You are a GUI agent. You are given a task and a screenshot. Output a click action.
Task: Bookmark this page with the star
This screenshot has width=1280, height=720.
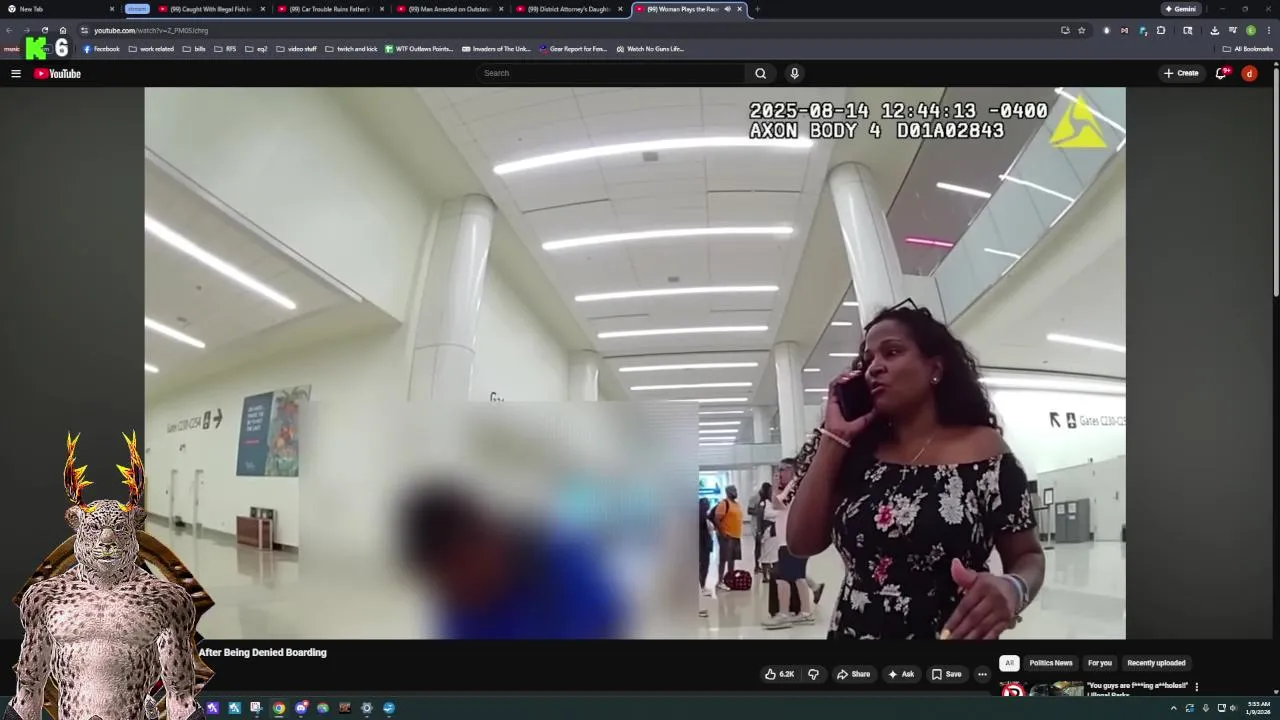pos(1081,30)
